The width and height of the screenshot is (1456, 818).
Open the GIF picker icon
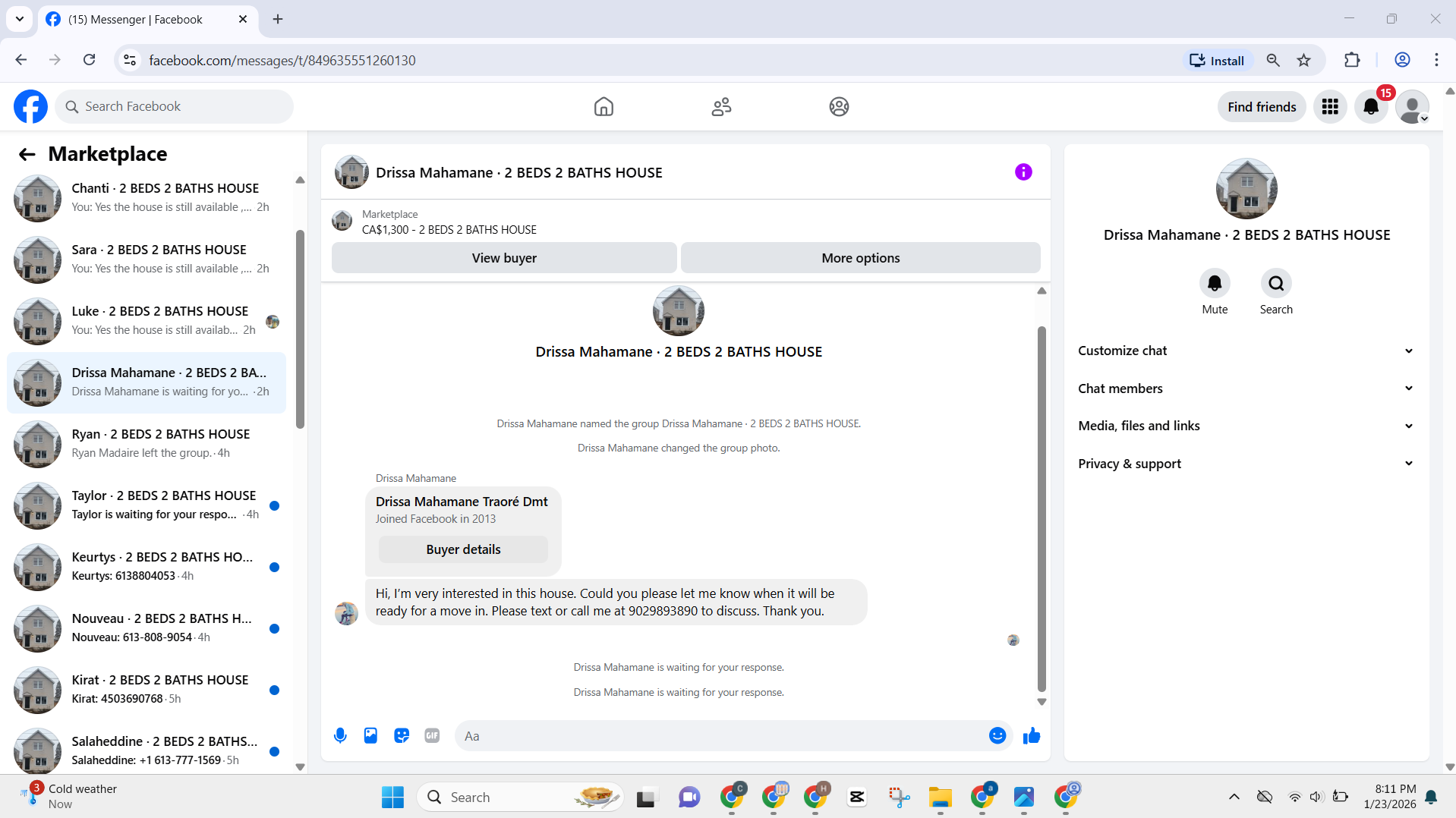tap(432, 735)
